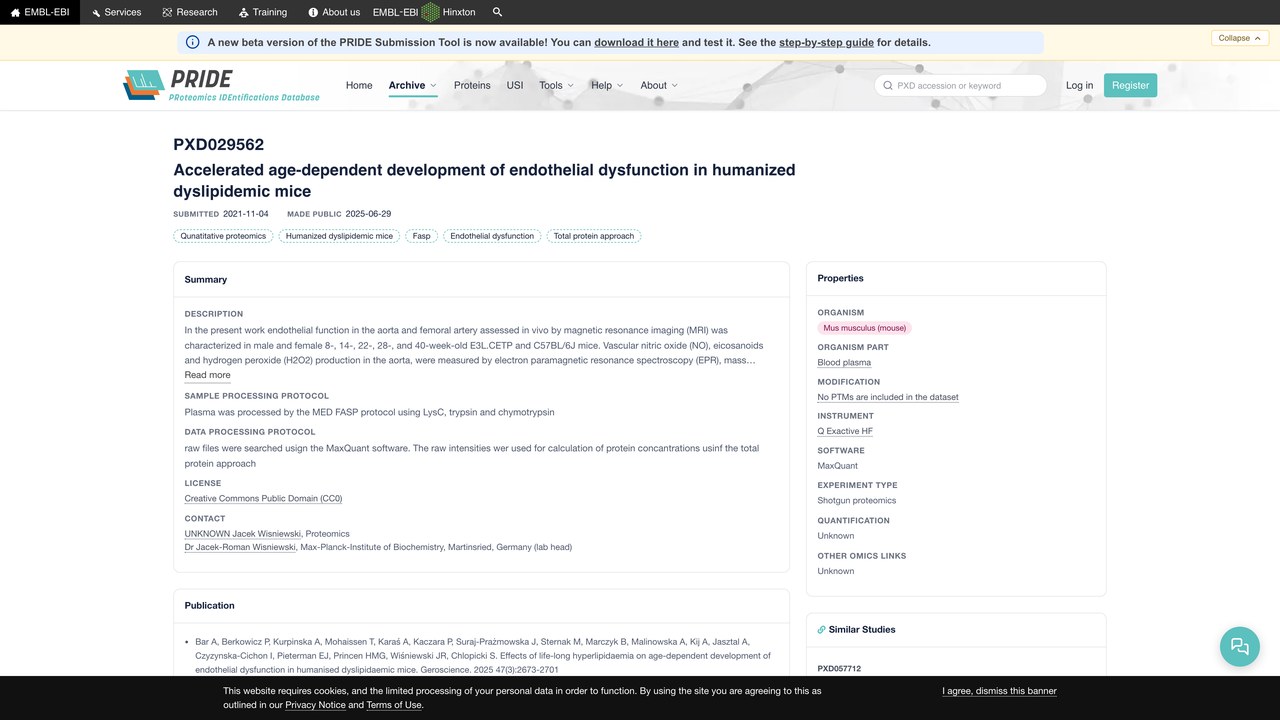Open the USI page

click(515, 86)
